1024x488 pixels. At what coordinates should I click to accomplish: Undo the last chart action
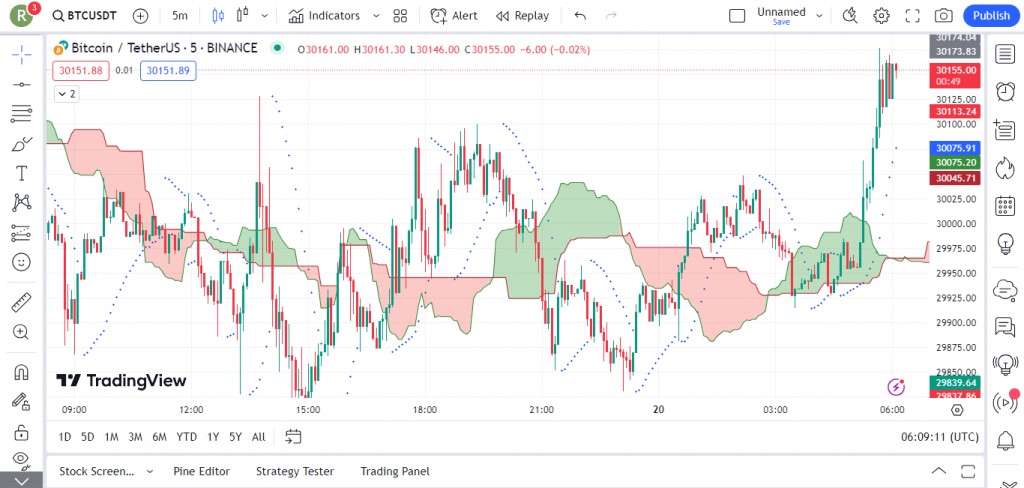point(580,16)
